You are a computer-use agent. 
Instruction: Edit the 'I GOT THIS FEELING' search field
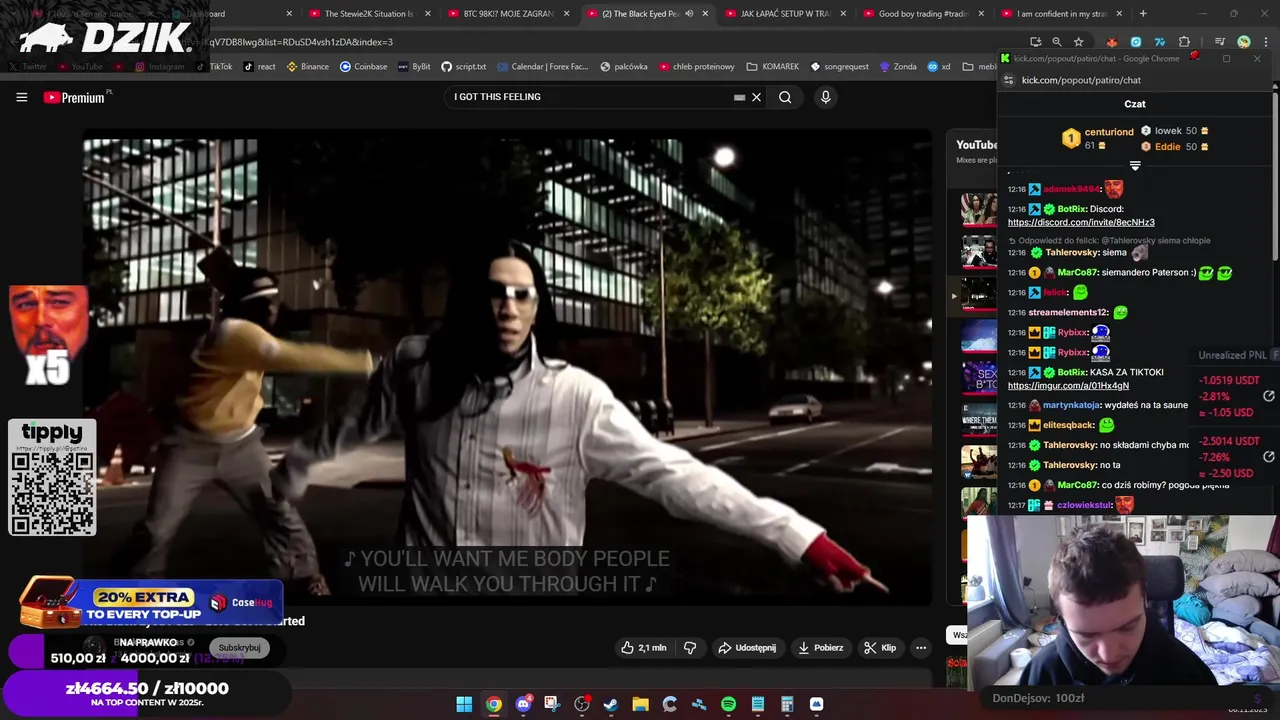coord(590,97)
